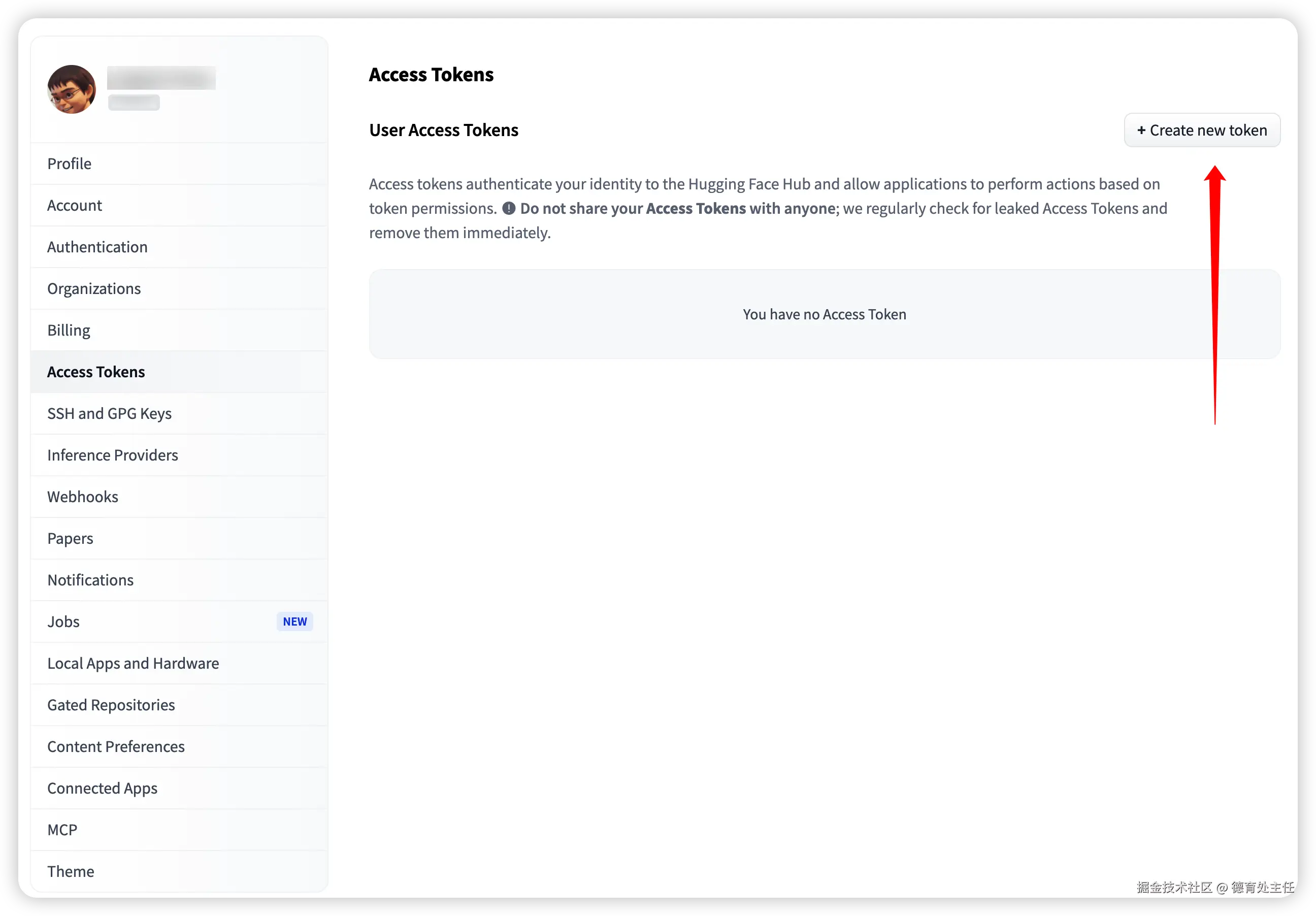1316x916 pixels.
Task: Click the user avatar picture
Action: click(71, 89)
